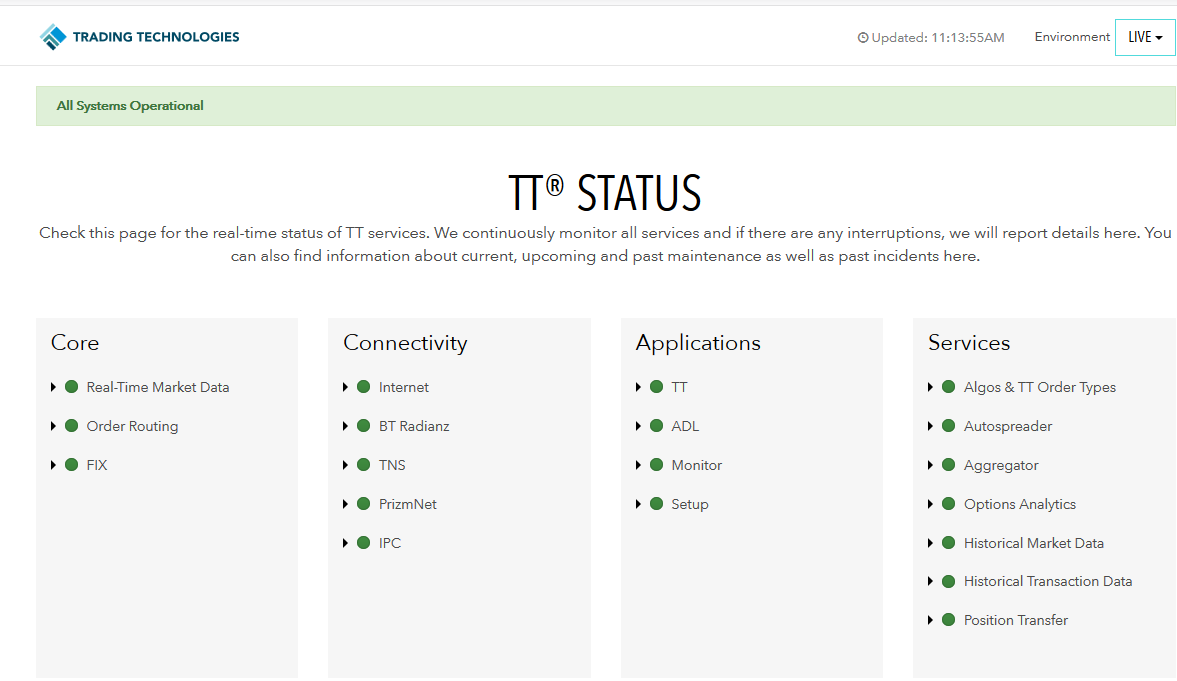Select the PrizmNet label
1177x681 pixels.
tap(408, 505)
